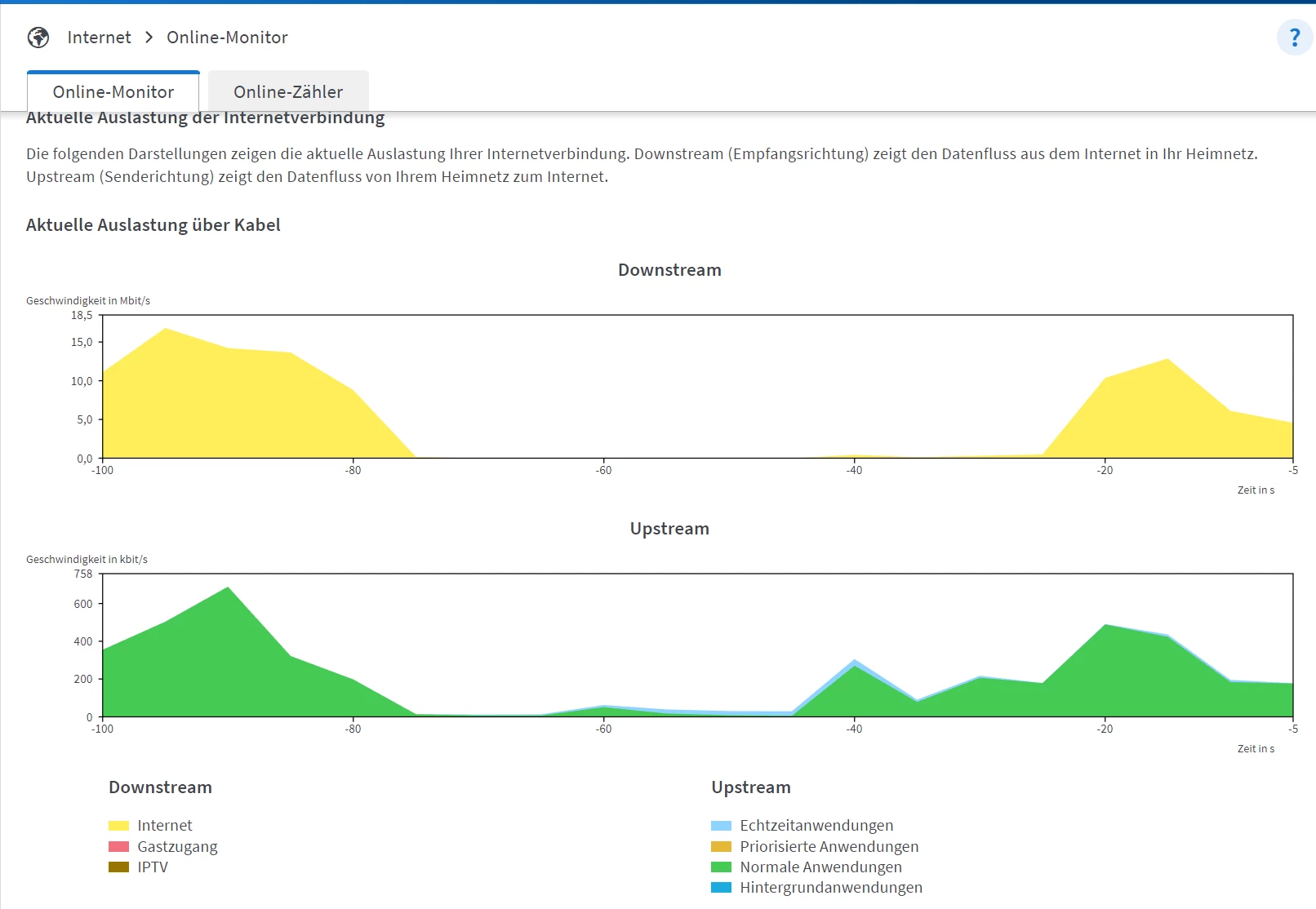Switch to the Online-Monitor tab

(113, 91)
